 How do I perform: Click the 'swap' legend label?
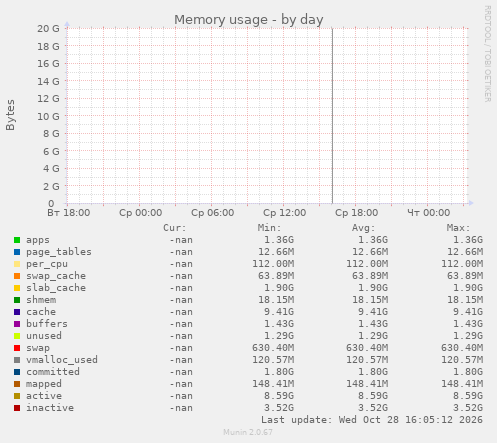38,348
